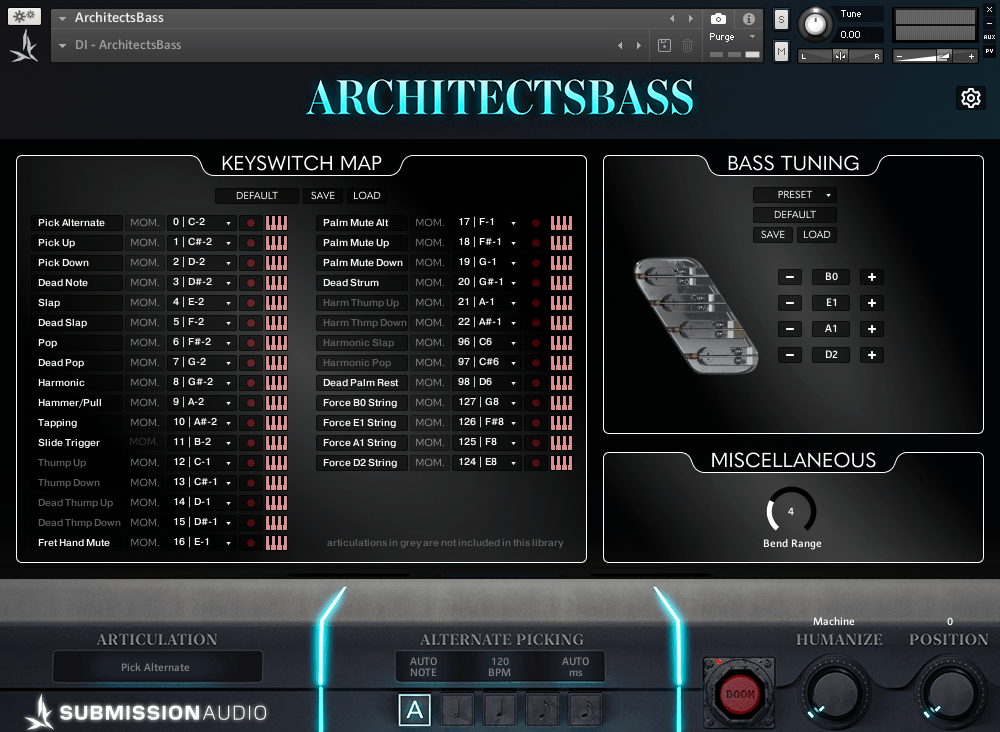Screen dimensions: 1000x732
Task: Open the instrument info icon
Action: pyautogui.click(x=748, y=19)
